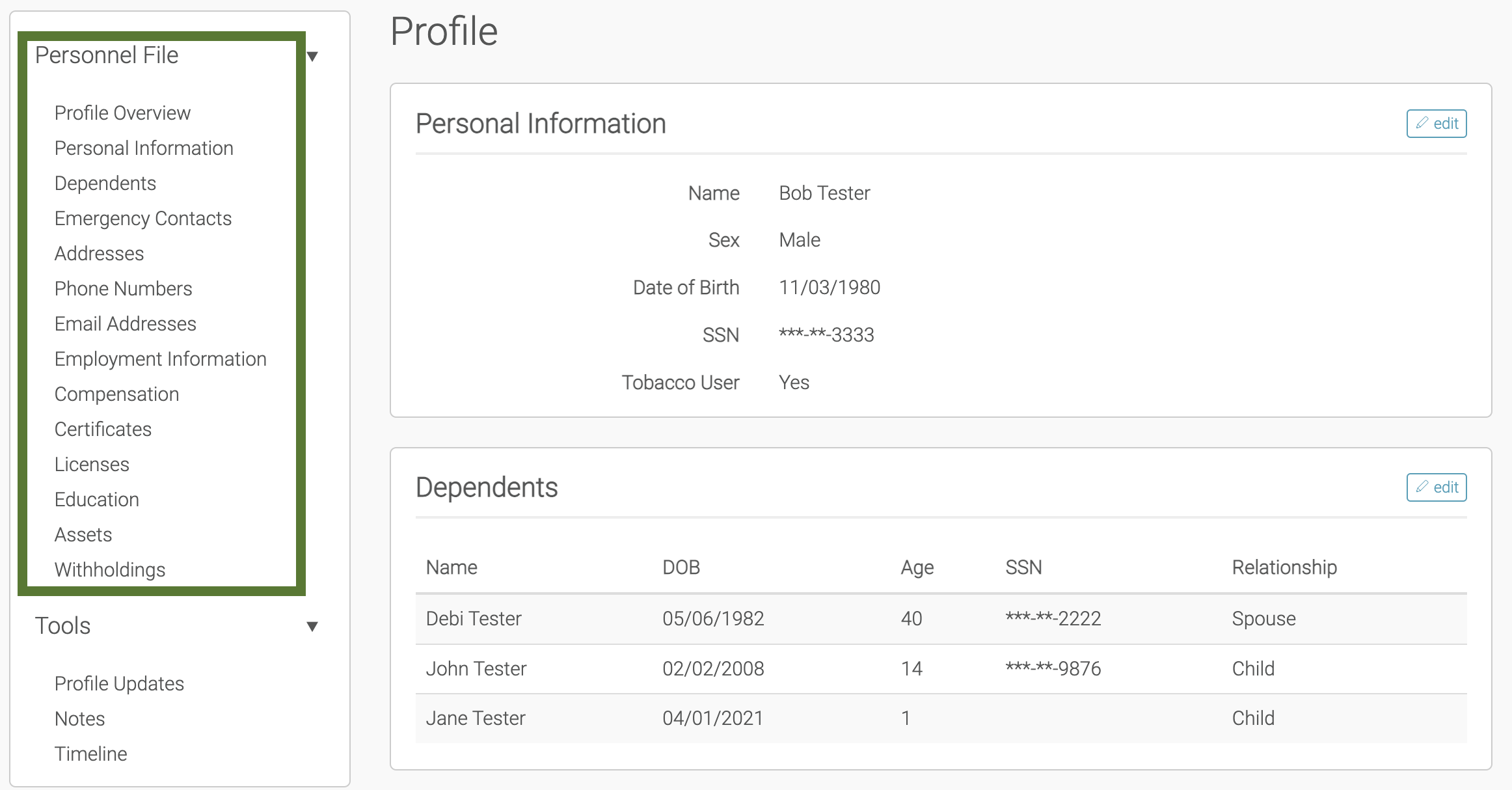Screen dimensions: 1512x790
Task: Click the Relationship column header
Action: click(1284, 567)
